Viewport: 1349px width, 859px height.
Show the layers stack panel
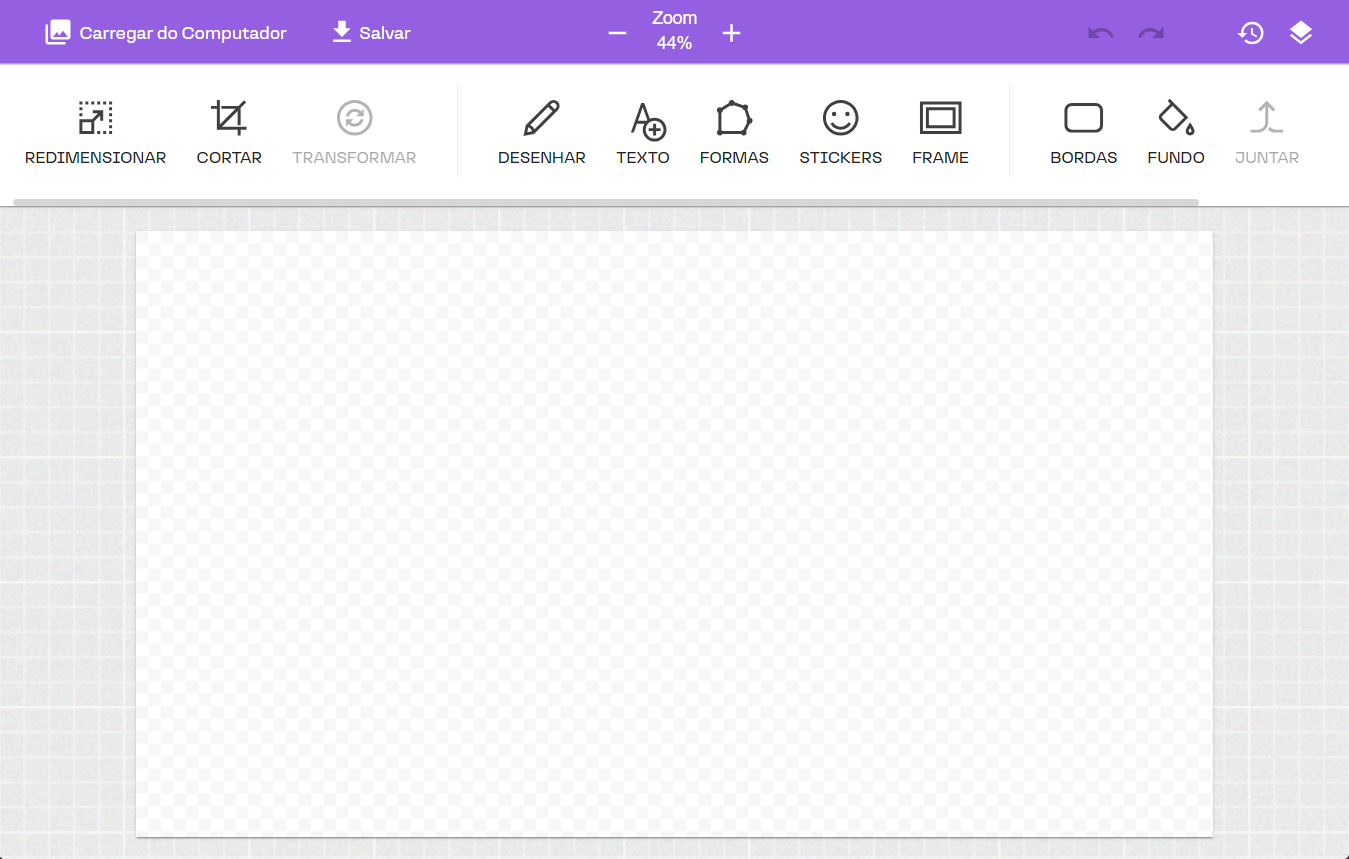[1300, 33]
